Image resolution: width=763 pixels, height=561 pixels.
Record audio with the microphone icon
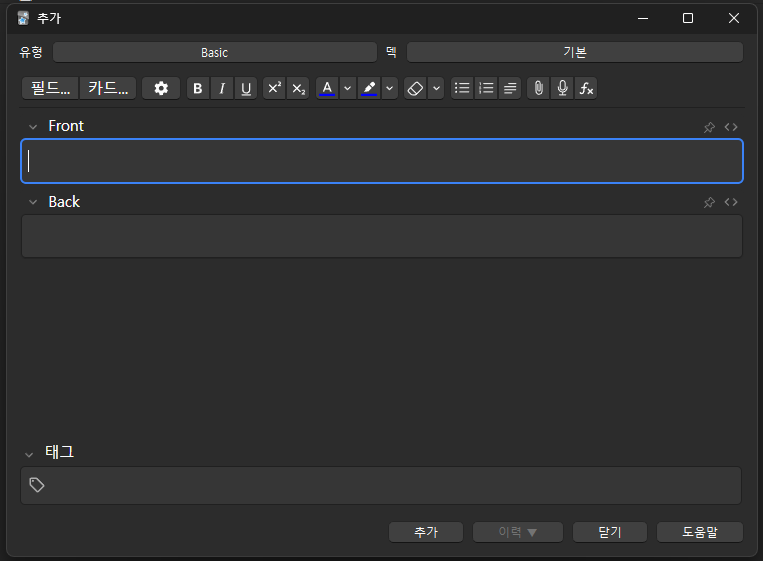tap(562, 88)
